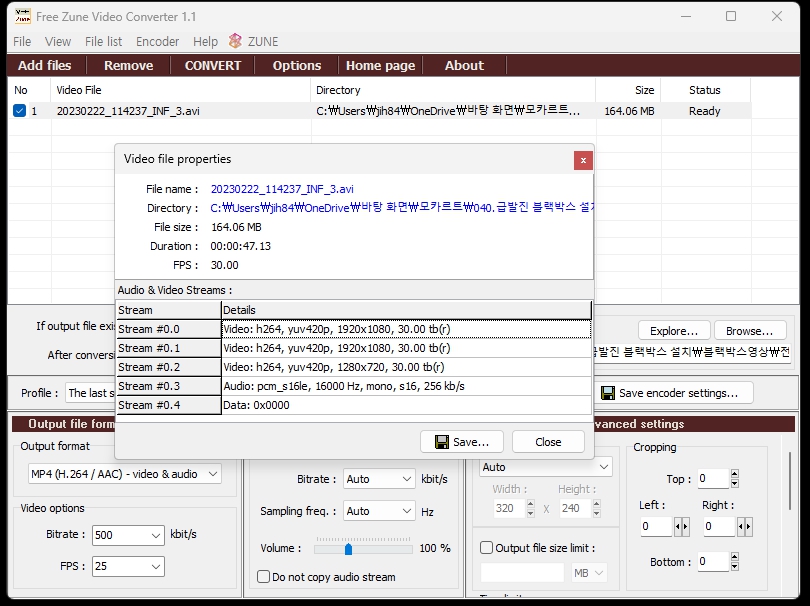
Task: Click the cropping Left value field
Action: tap(656, 526)
